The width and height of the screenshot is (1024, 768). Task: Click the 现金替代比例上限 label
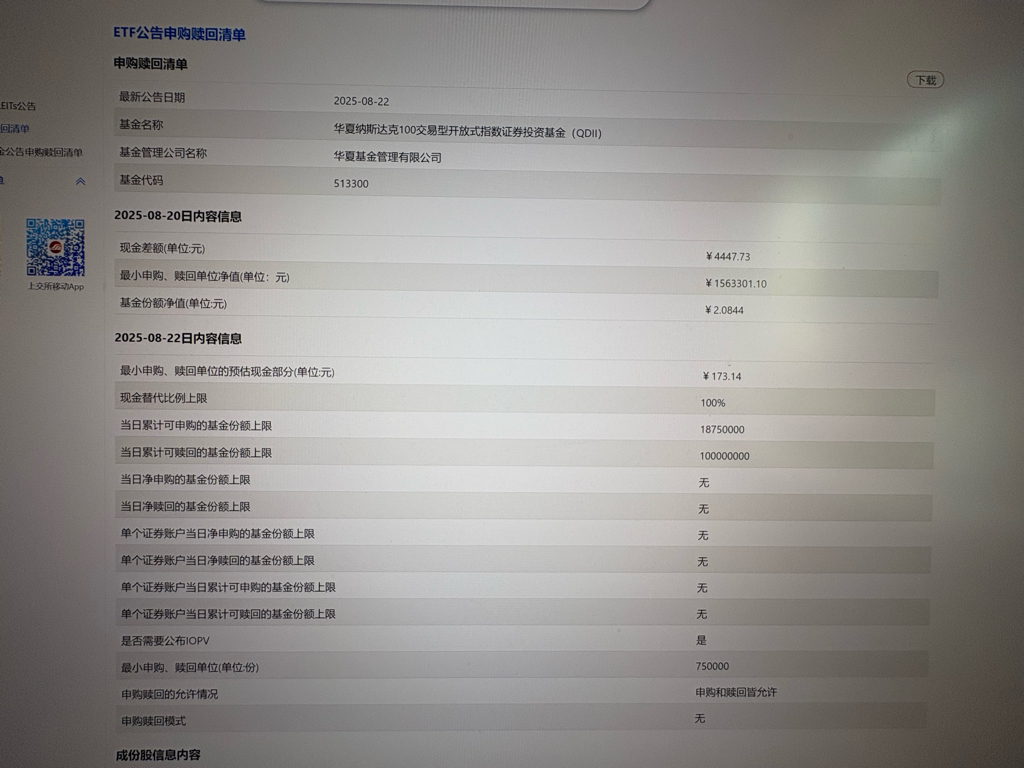(x=163, y=398)
